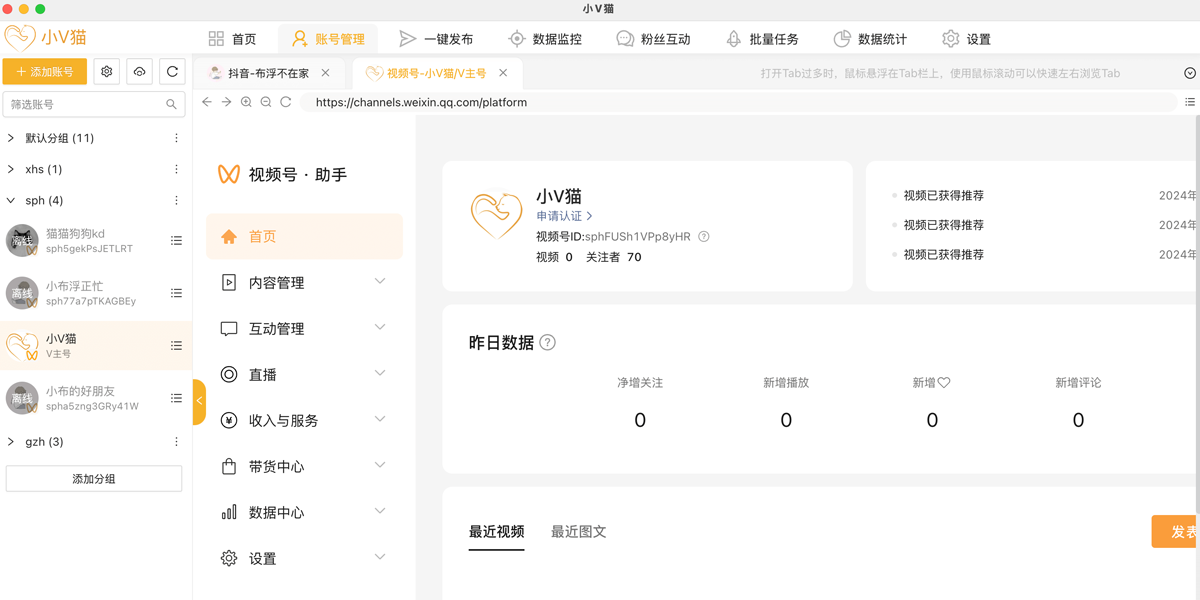Zoom in the embedded page
This screenshot has width=1200, height=600.
pos(246,102)
